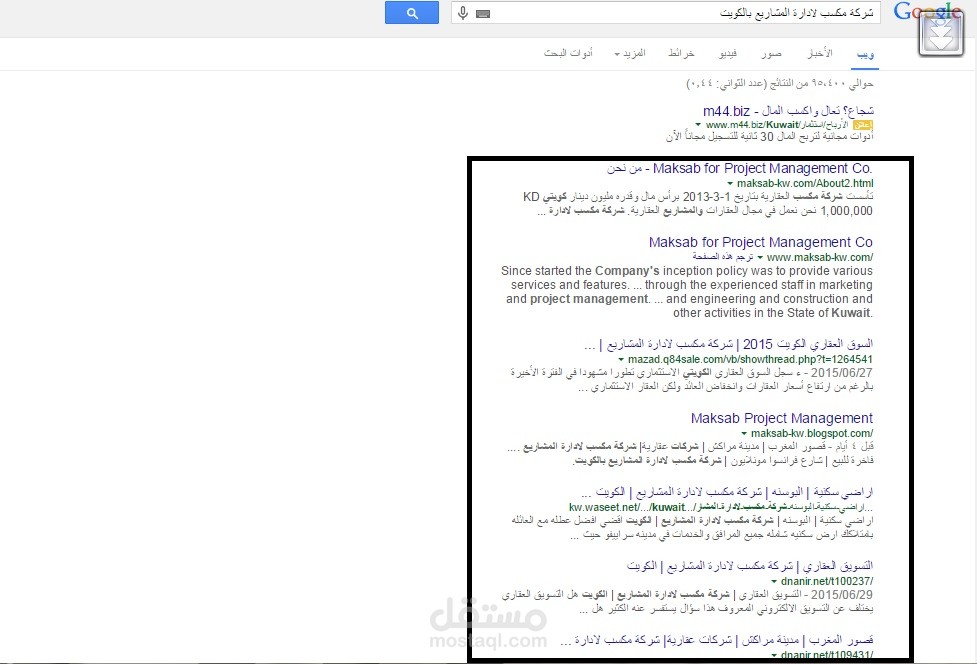Expand arrow beside maksab-kw.com/About2.html
The image size is (977, 664).
tap(730, 184)
